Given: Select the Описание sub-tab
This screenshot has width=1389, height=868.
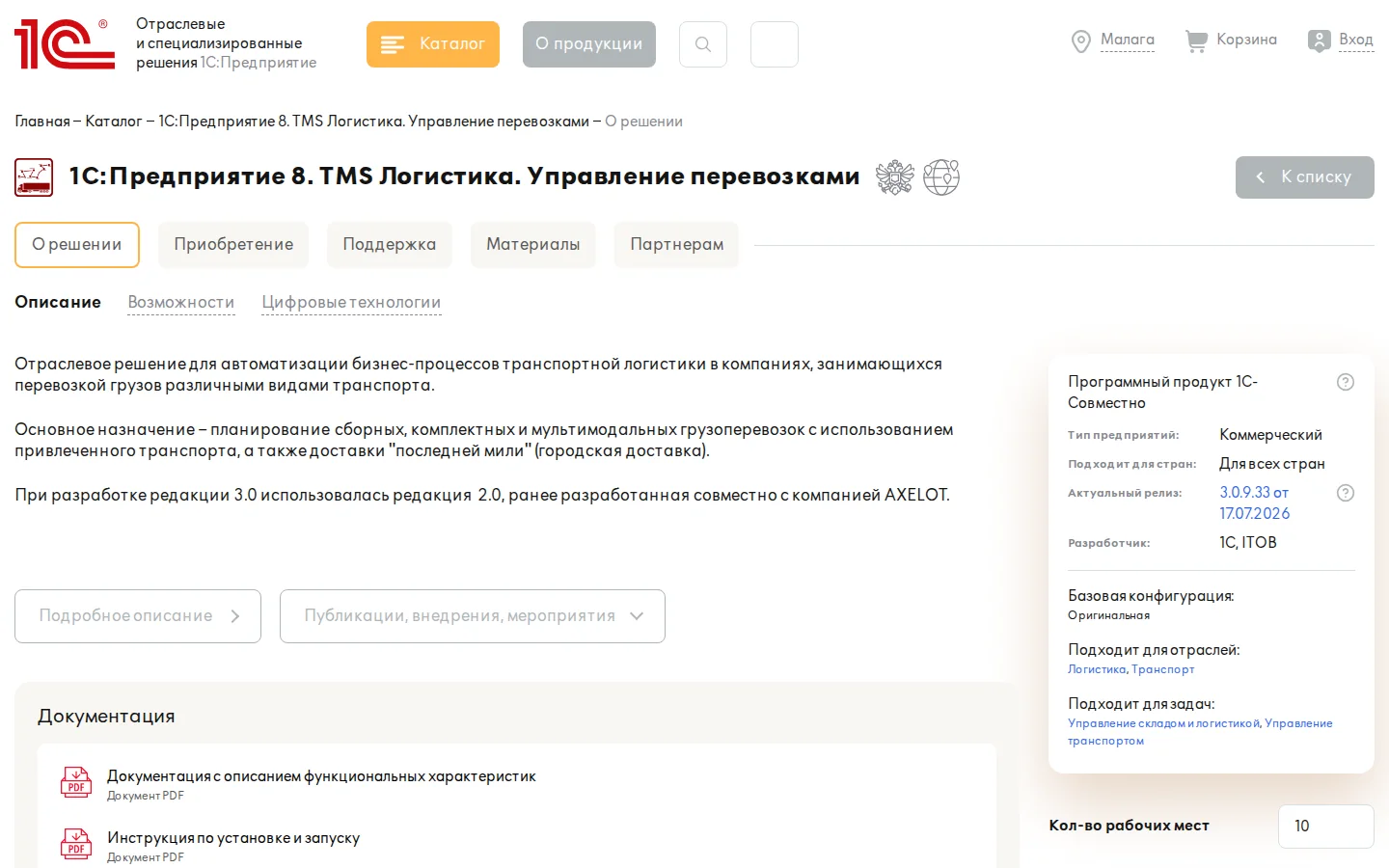Looking at the screenshot, I should pyautogui.click(x=58, y=302).
